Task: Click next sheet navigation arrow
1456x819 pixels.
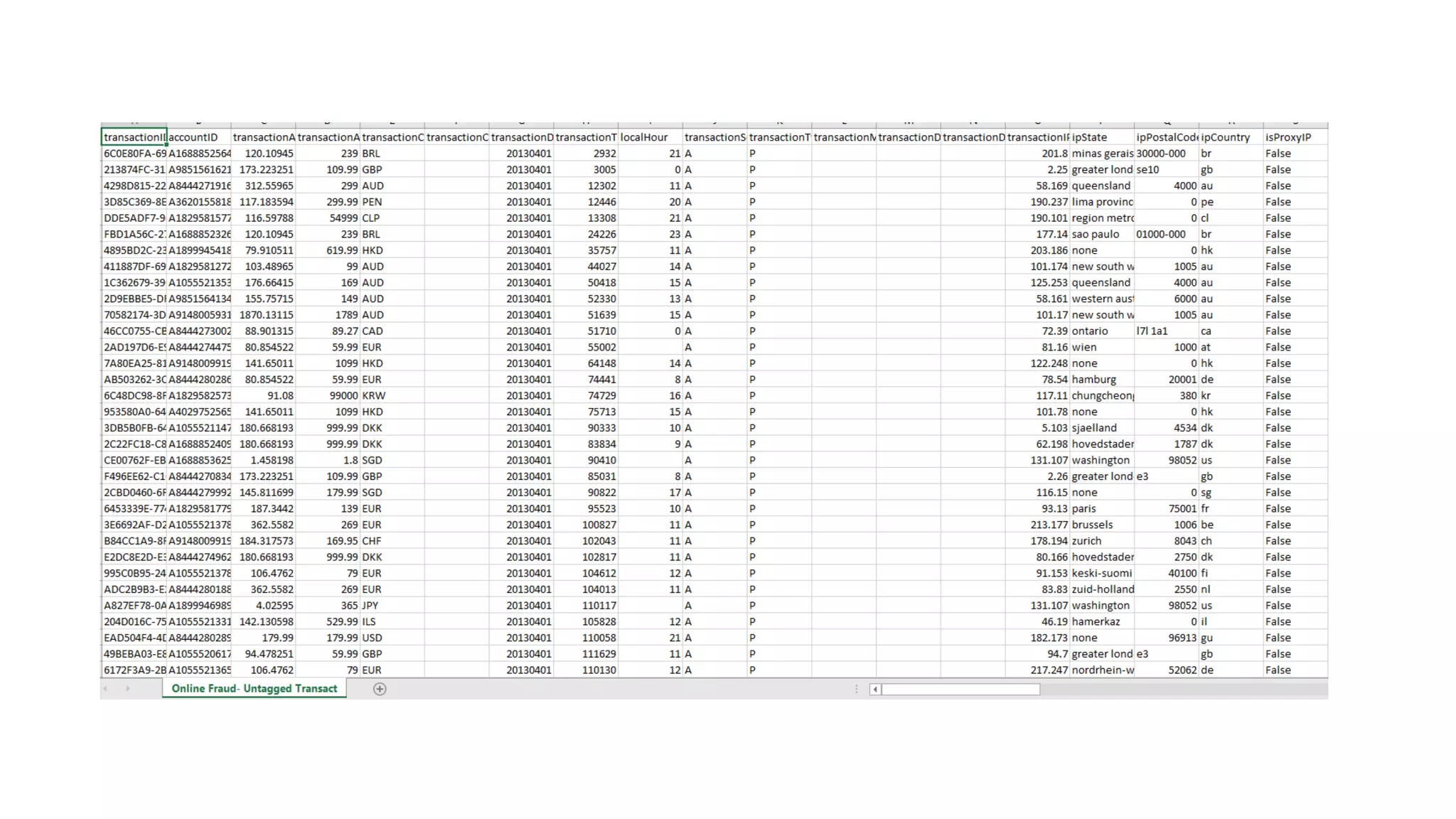Action: (128, 688)
